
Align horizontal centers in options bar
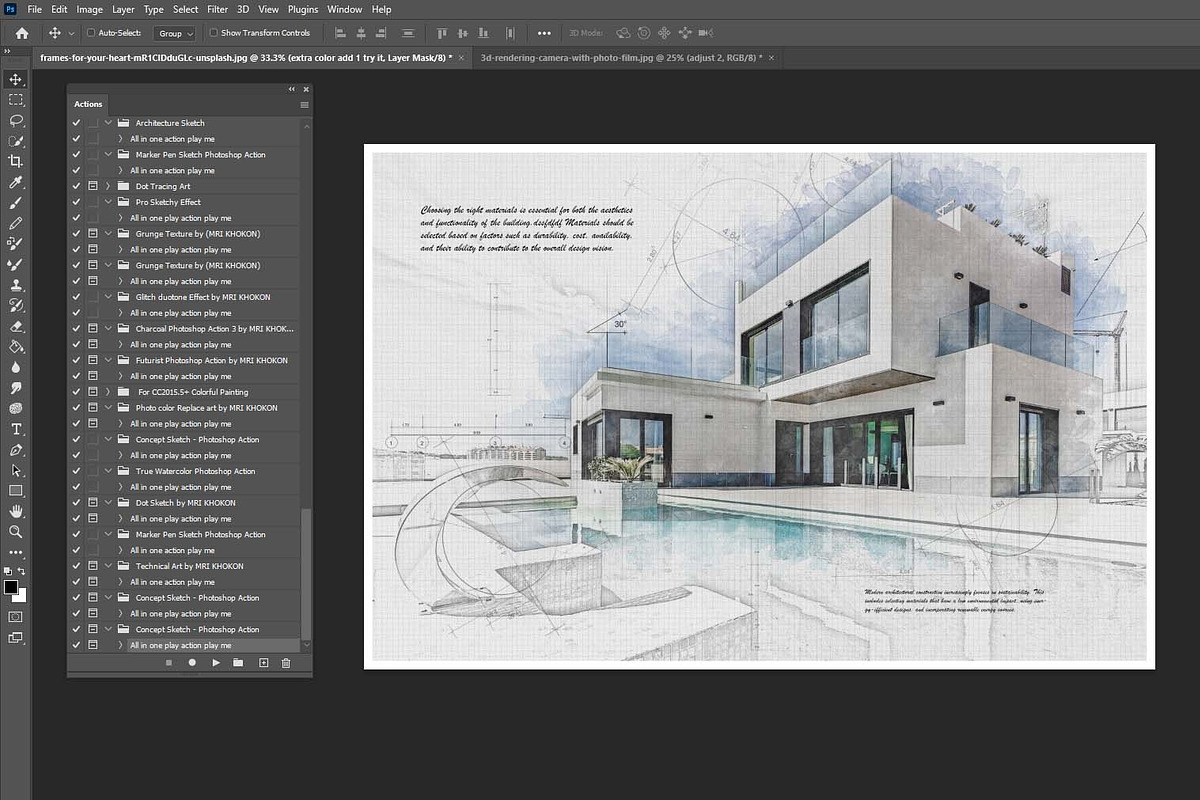(x=362, y=33)
